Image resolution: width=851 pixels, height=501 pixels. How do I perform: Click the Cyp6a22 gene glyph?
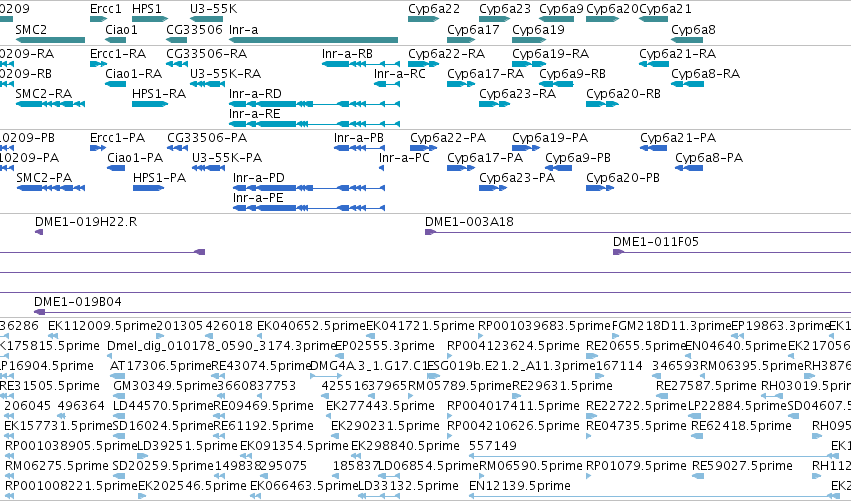pyautogui.click(x=423, y=19)
